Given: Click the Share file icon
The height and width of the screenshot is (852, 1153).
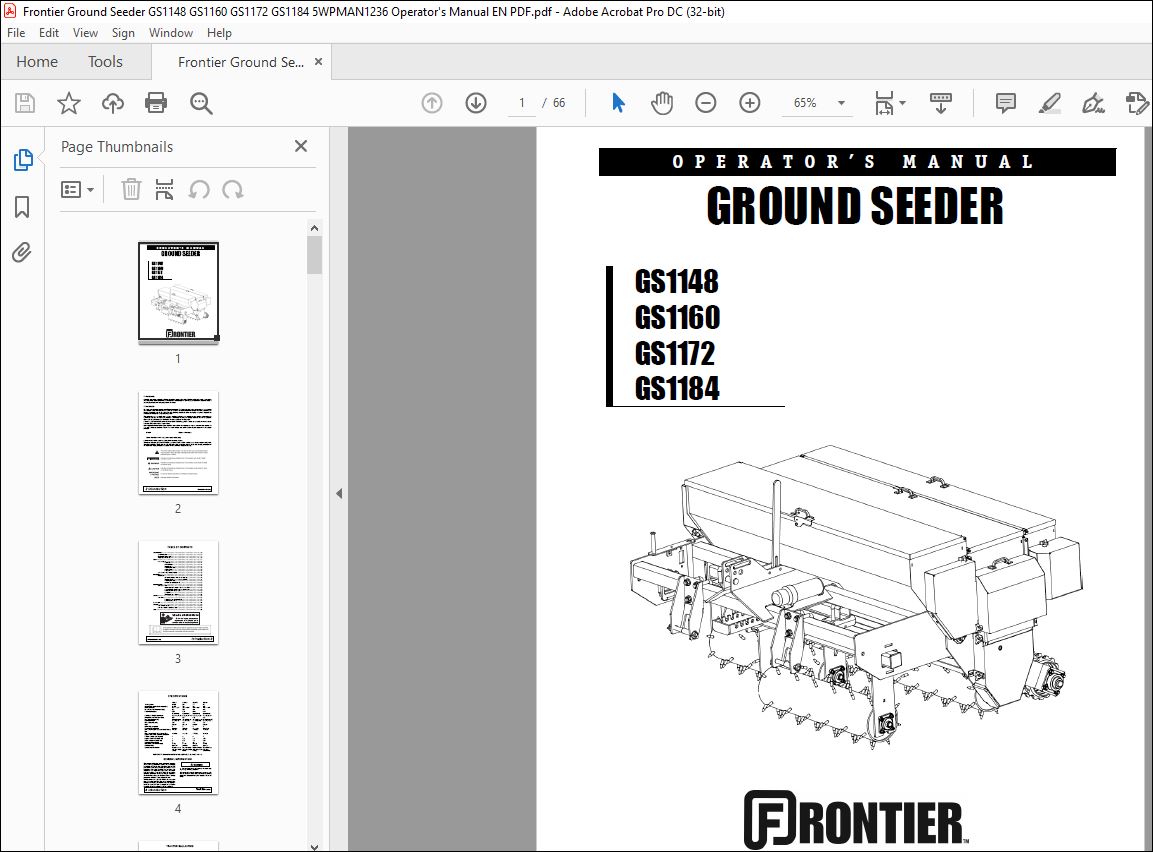Looking at the screenshot, I should click(1137, 103).
